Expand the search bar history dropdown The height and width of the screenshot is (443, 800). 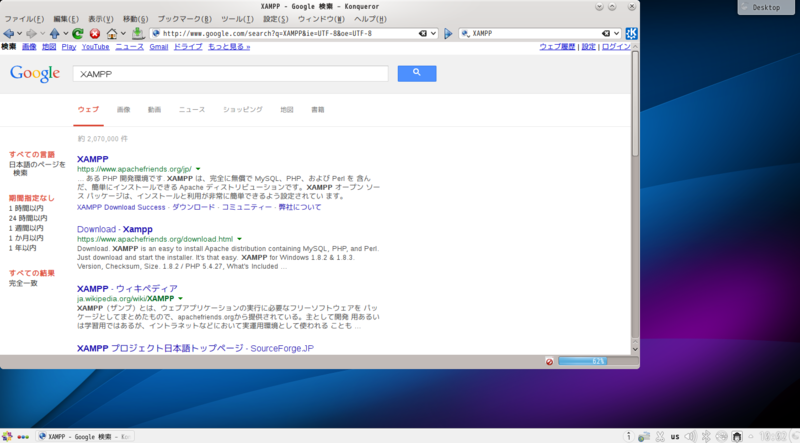pos(616,34)
